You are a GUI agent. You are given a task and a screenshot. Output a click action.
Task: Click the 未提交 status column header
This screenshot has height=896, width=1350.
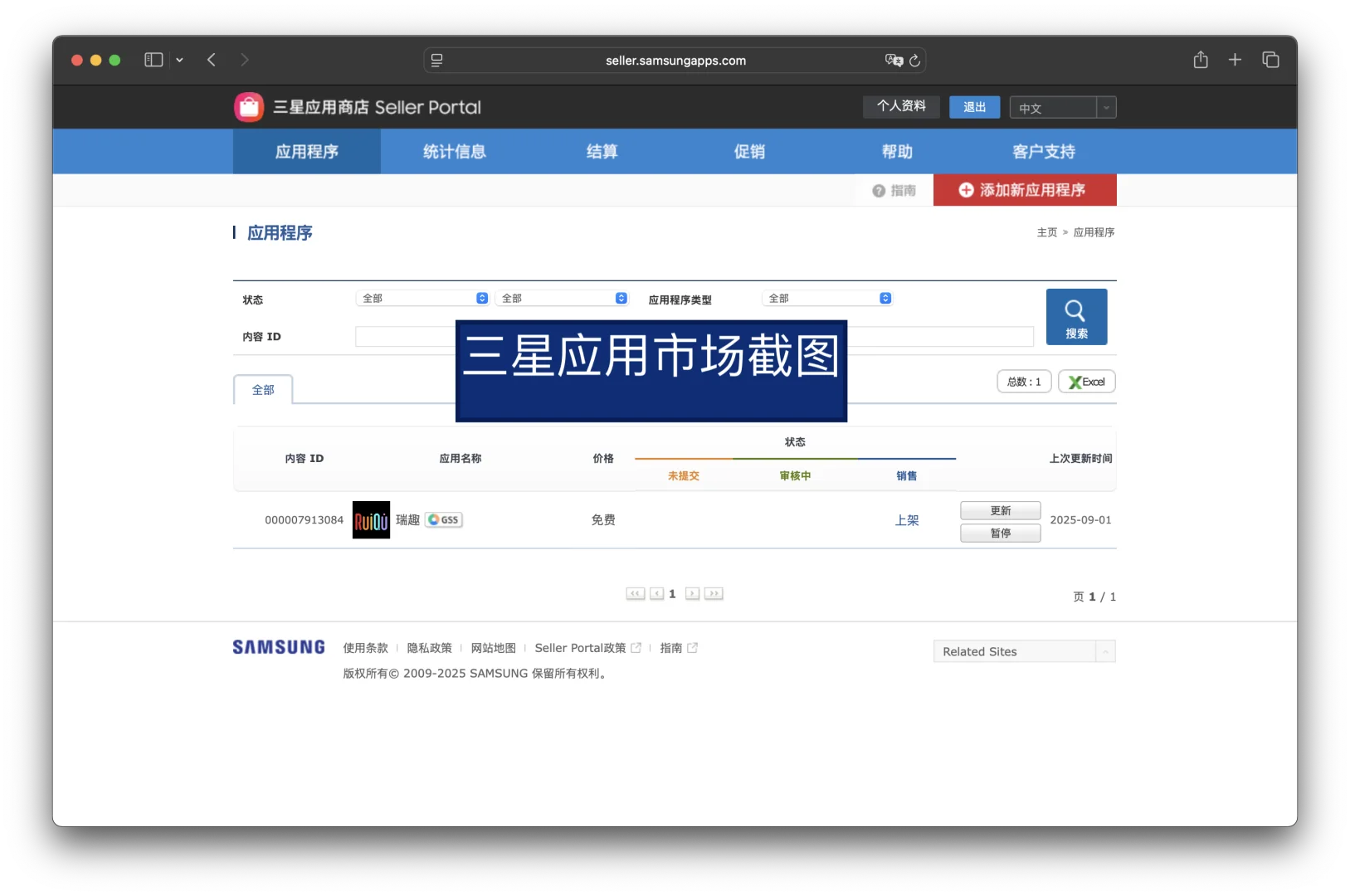click(x=684, y=476)
